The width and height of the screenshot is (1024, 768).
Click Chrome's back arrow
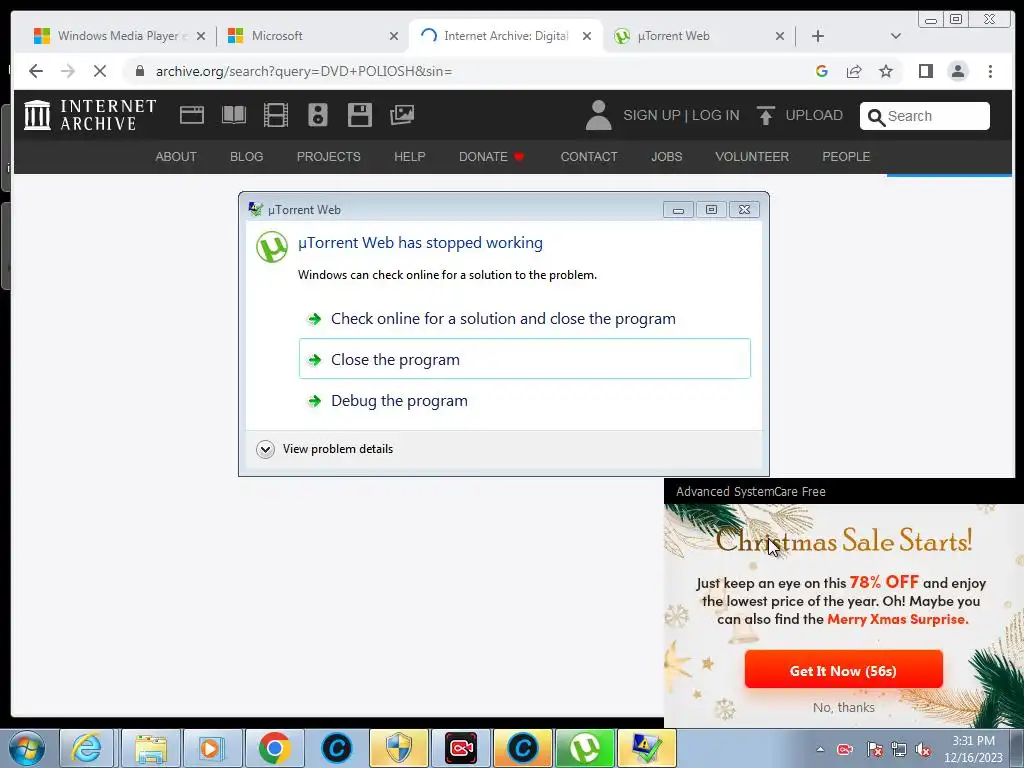pyautogui.click(x=36, y=71)
